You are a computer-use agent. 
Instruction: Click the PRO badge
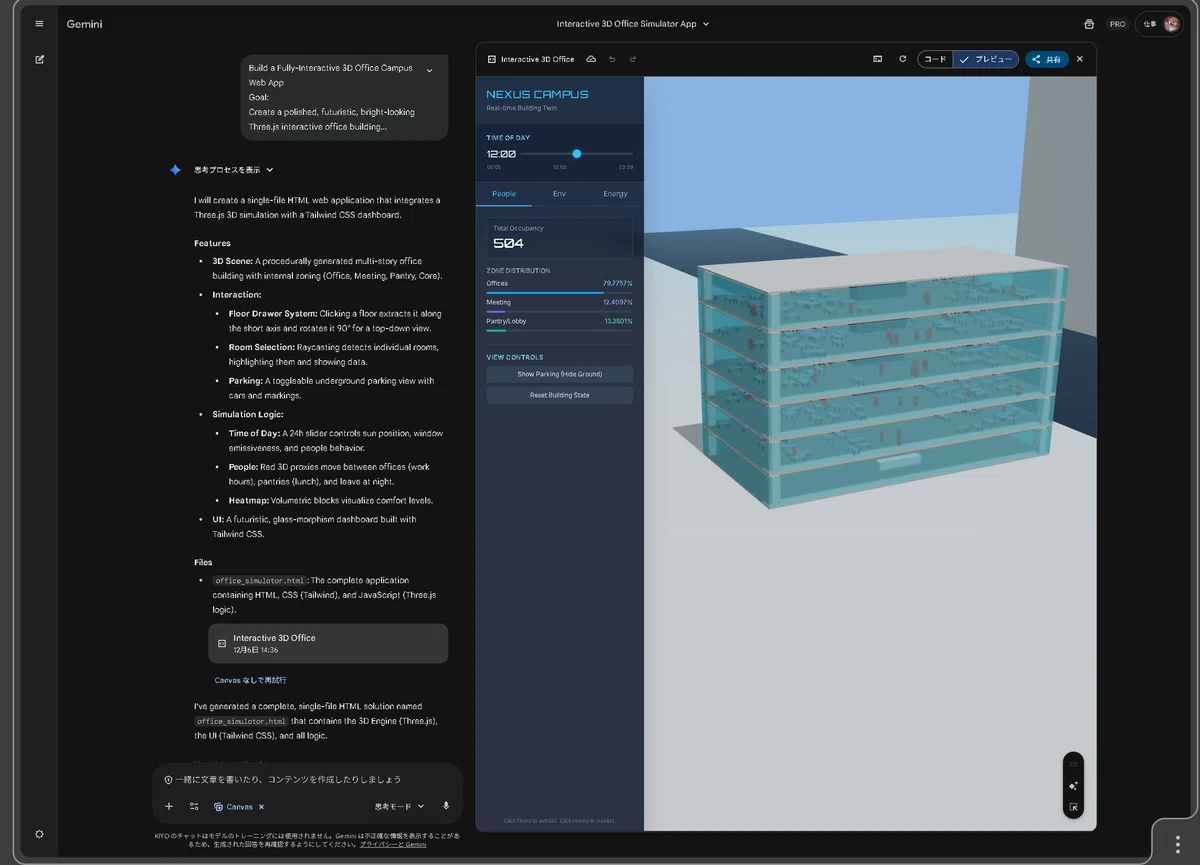click(x=1117, y=24)
